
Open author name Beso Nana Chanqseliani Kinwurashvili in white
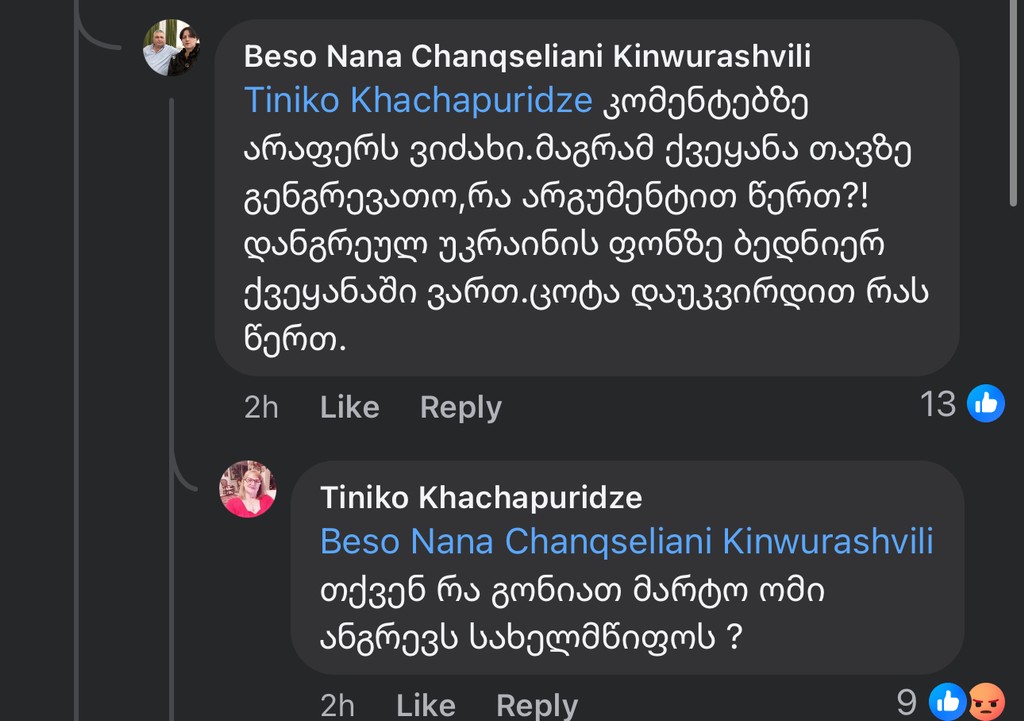click(527, 56)
